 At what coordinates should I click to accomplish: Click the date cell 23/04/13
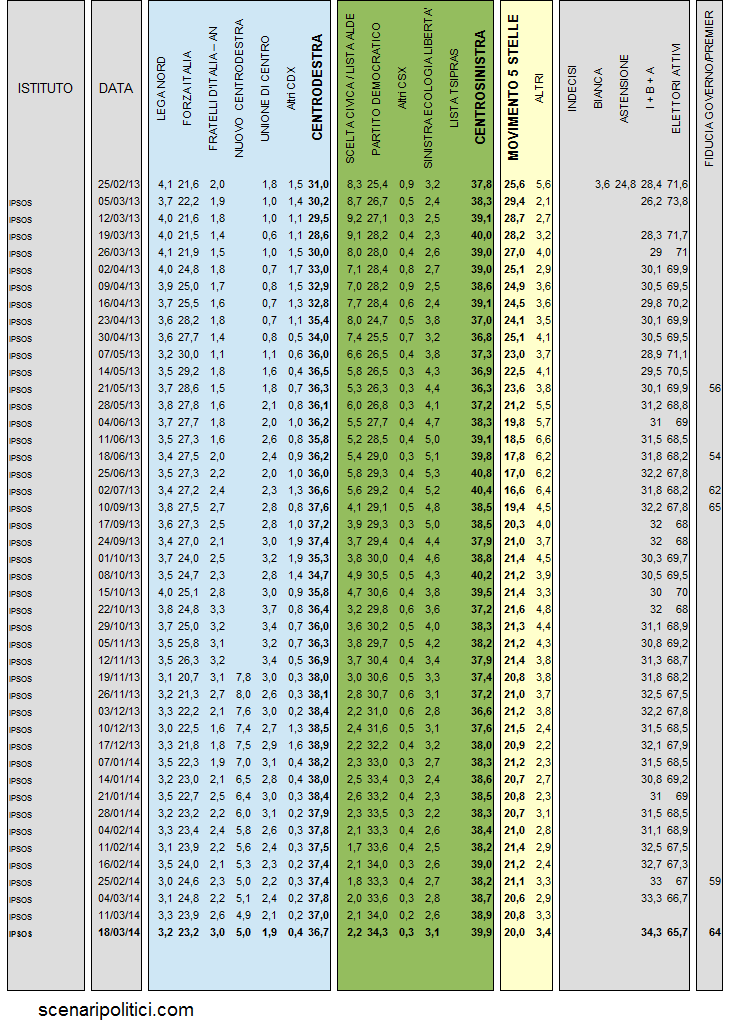pos(119,321)
